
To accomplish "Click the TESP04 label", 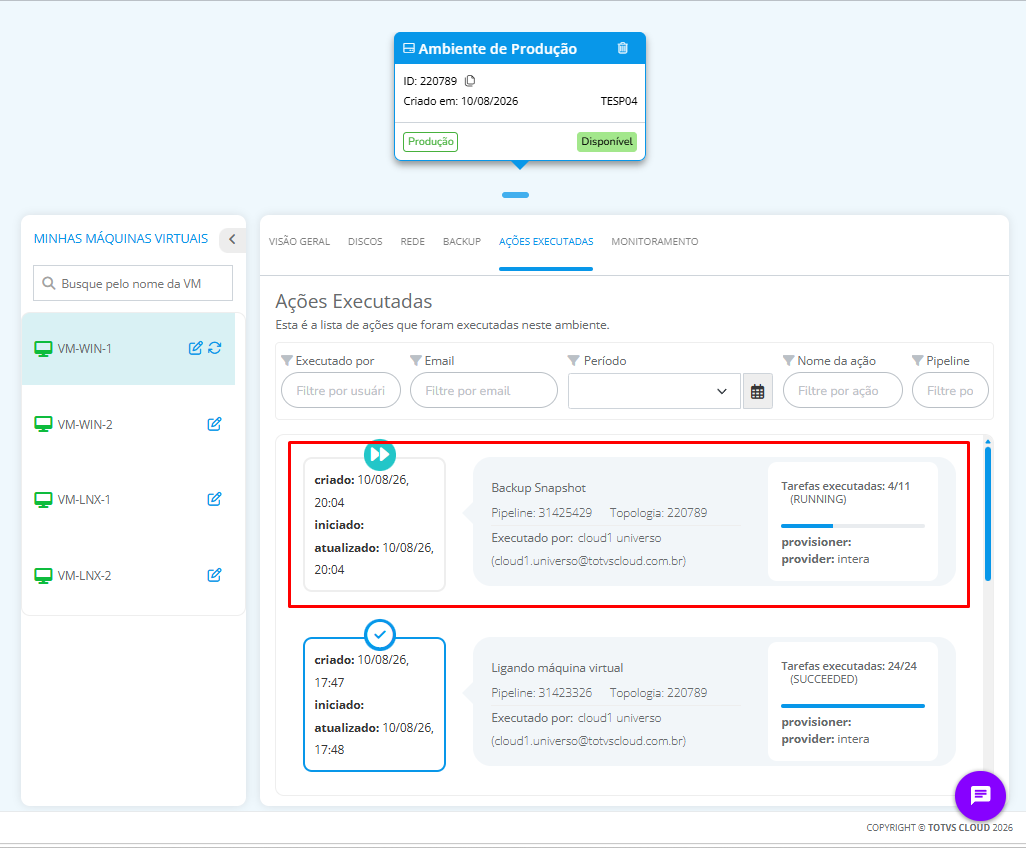I will [x=619, y=101].
